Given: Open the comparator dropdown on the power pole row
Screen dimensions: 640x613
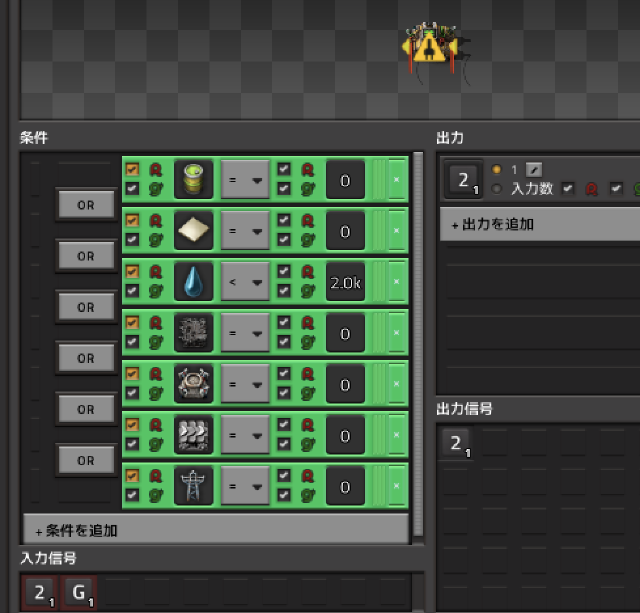Looking at the screenshot, I should click(x=244, y=487).
